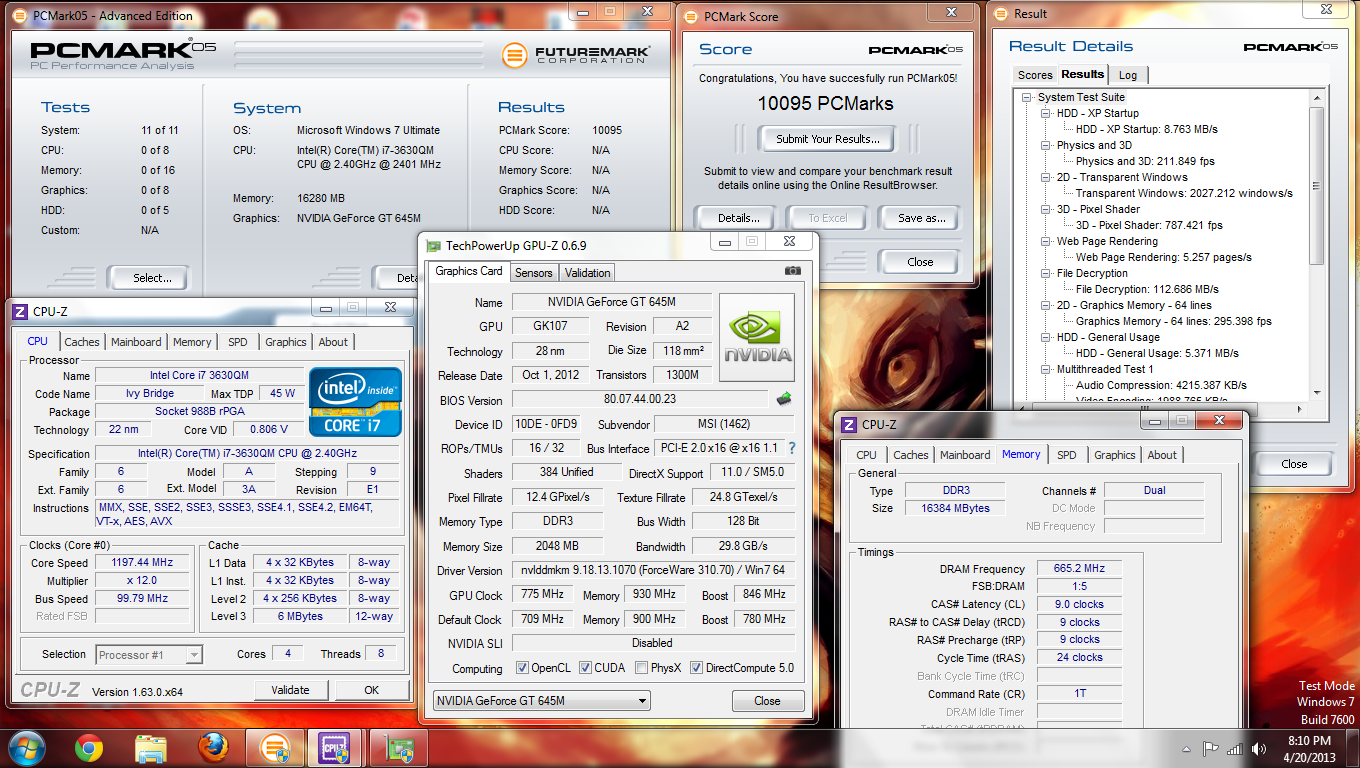
Task: Click the volume speaker tray icon
Action: (x=1258, y=748)
